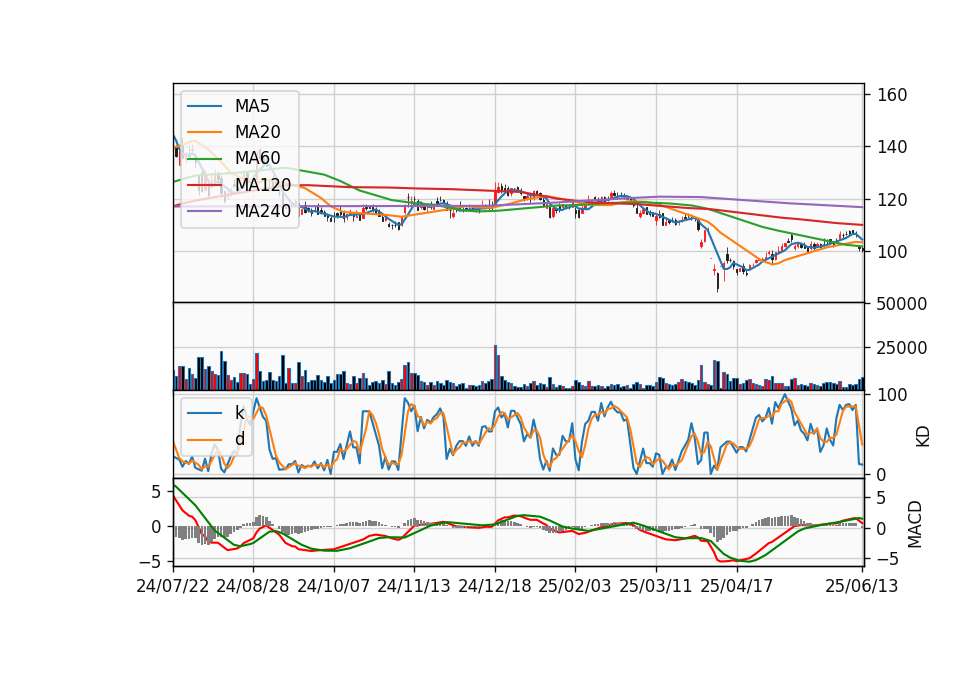Click the 24/10/07 date axis label
The height and width of the screenshot is (690, 960).
click(x=334, y=586)
